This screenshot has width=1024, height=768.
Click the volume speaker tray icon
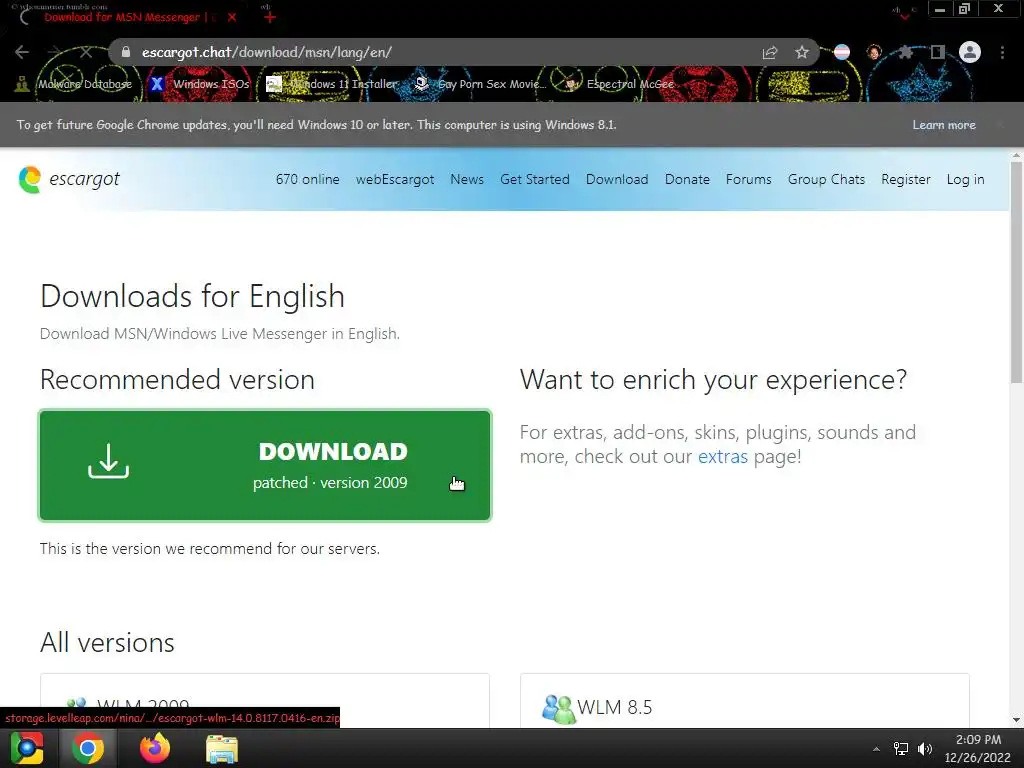(925, 749)
